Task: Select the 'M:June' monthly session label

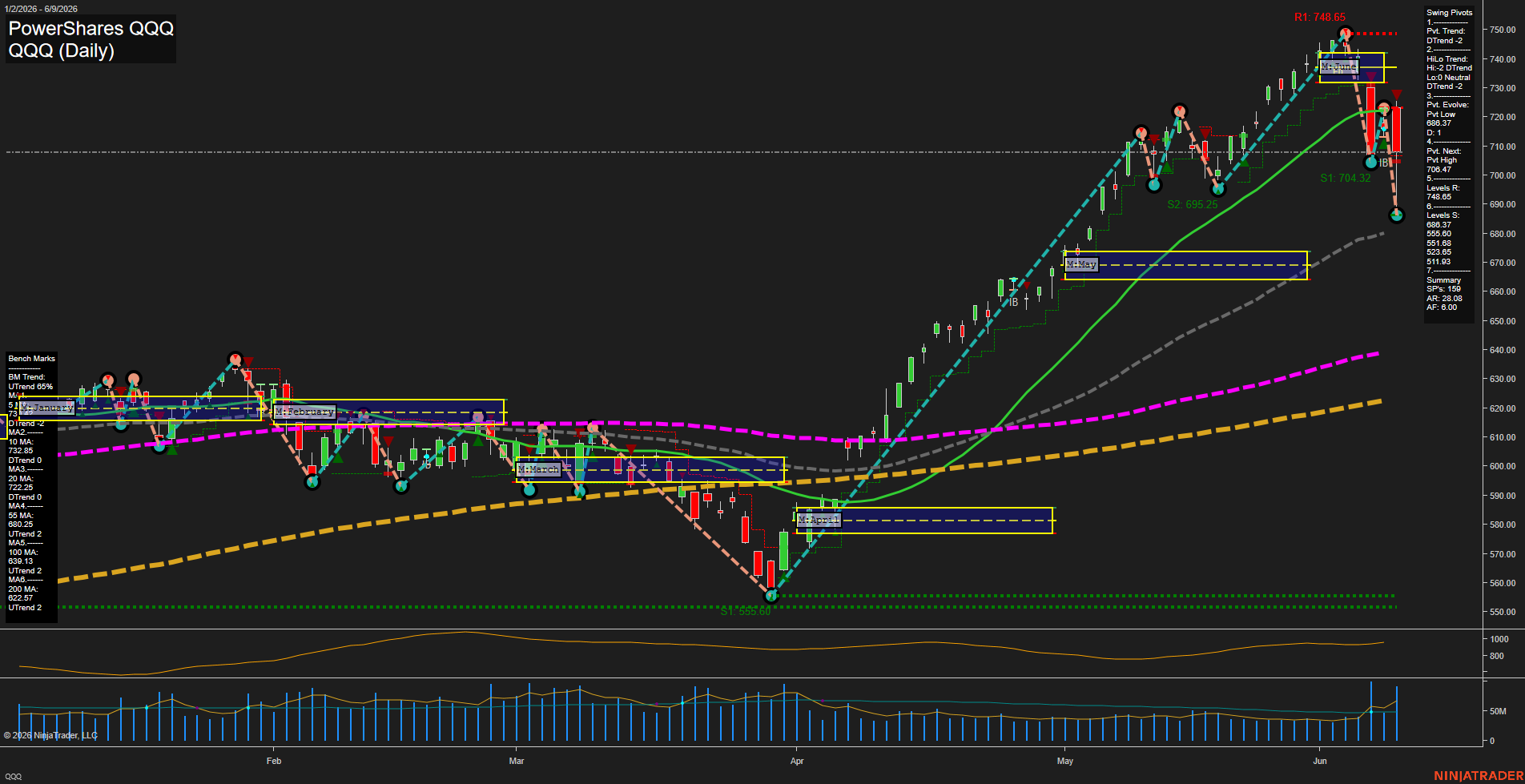Action: pyautogui.click(x=1339, y=66)
